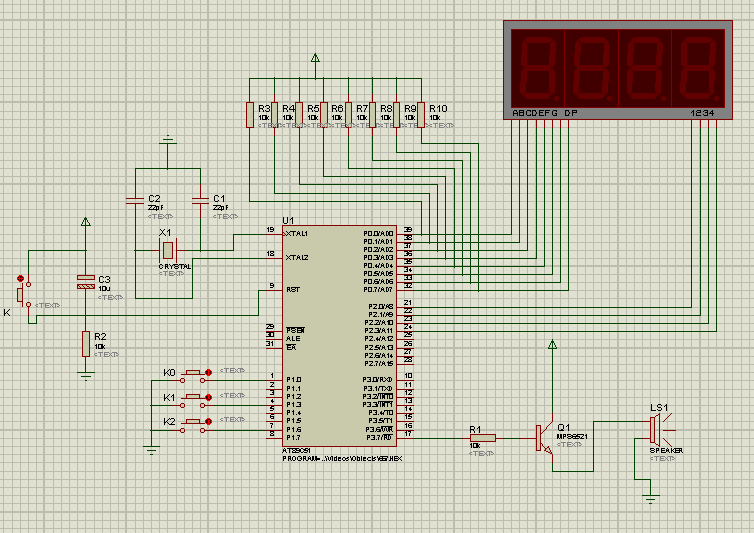
Task: Select ground terminal under resistor R2
Action: coord(86,375)
